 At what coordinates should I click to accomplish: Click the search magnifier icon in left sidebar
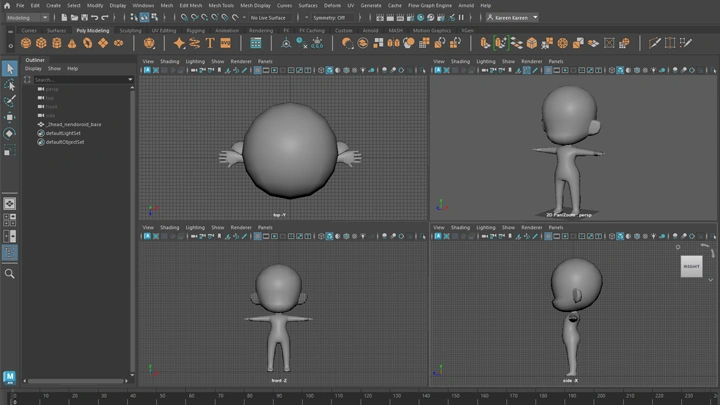click(x=10, y=273)
